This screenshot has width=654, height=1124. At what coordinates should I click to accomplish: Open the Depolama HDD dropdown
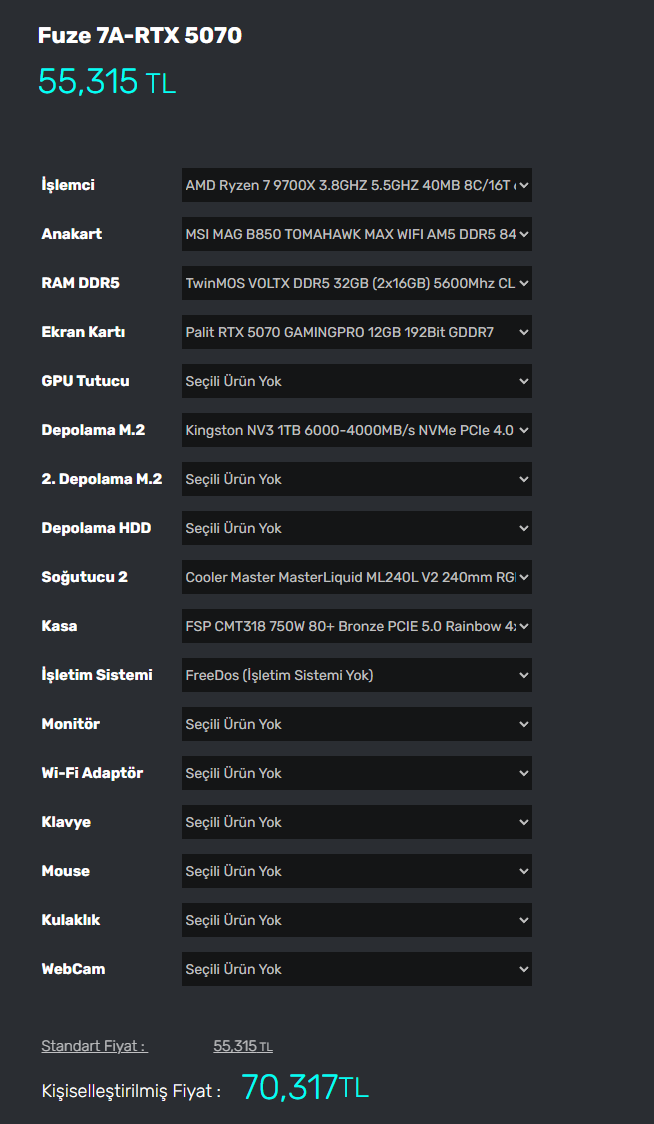point(356,528)
